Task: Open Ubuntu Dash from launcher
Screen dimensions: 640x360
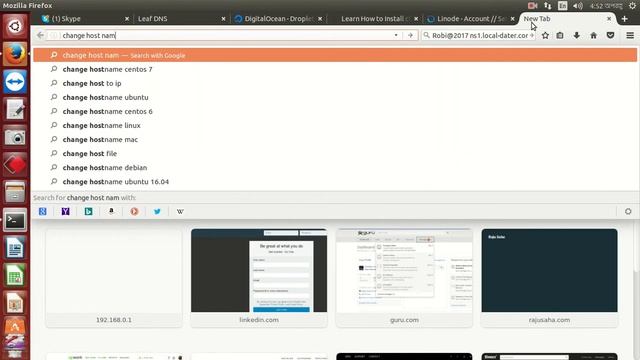Action: [x=15, y=27]
